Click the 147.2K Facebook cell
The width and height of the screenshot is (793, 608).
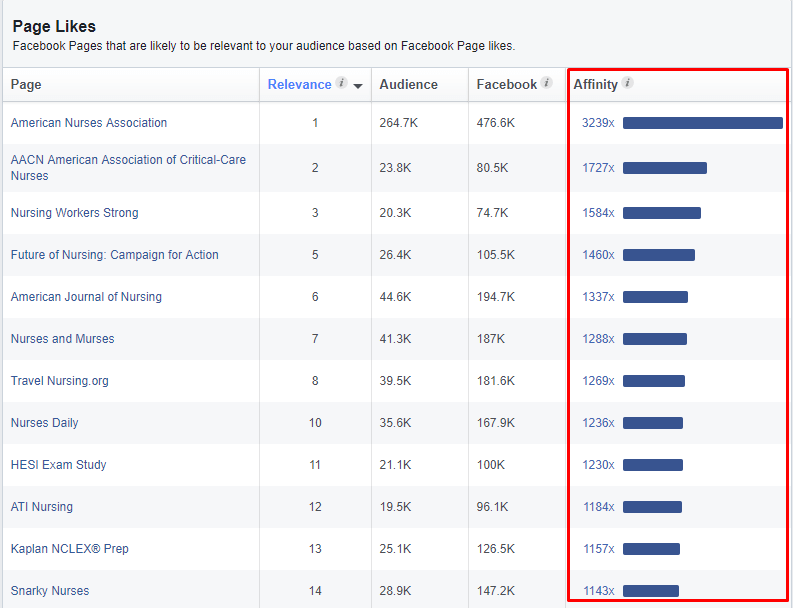(x=496, y=590)
